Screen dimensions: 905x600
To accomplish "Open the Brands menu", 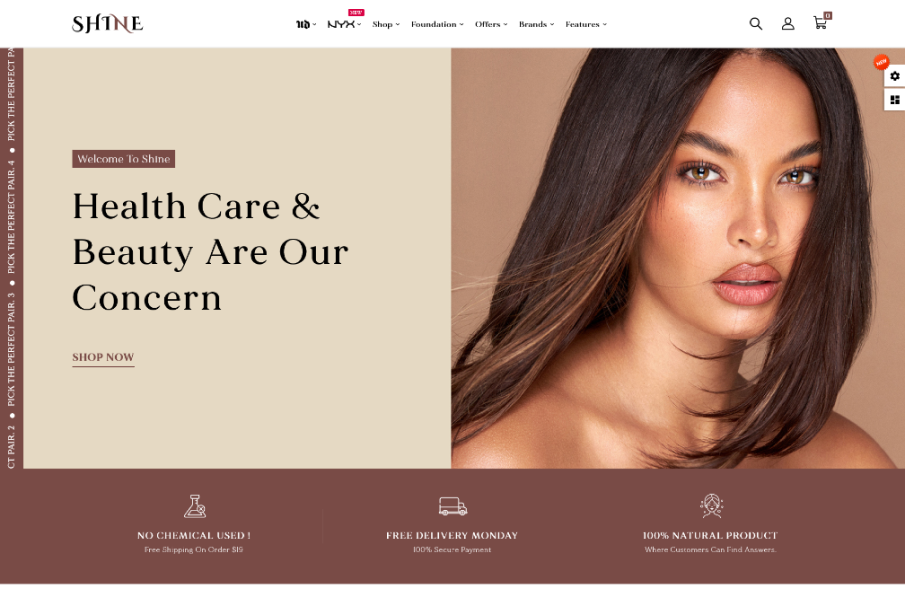I will pos(536,24).
